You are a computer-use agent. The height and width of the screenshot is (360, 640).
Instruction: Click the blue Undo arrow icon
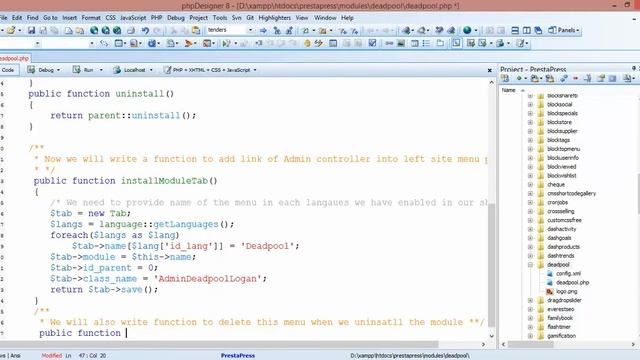coord(145,30)
